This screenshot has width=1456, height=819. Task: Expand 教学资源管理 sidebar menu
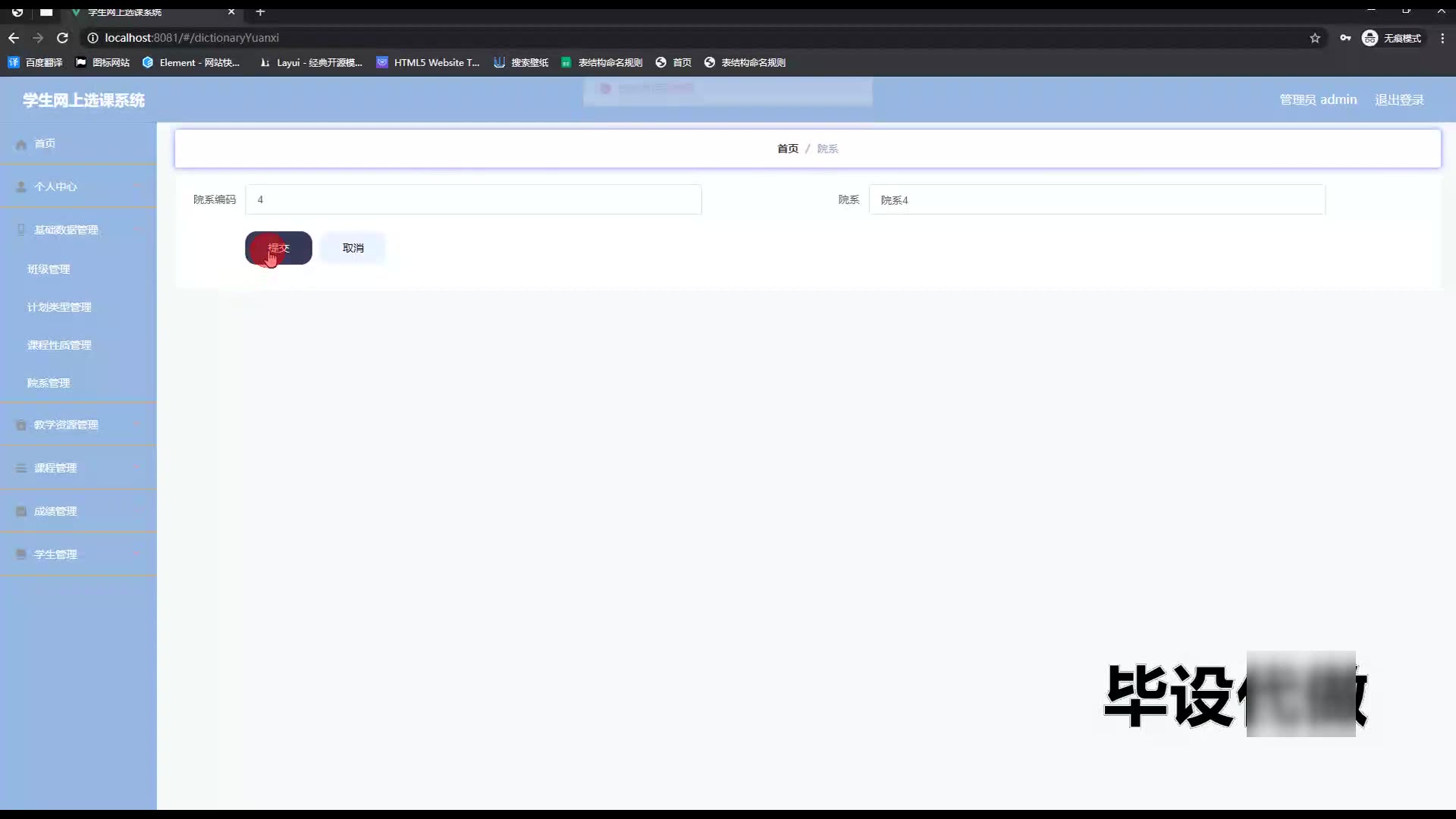78,425
